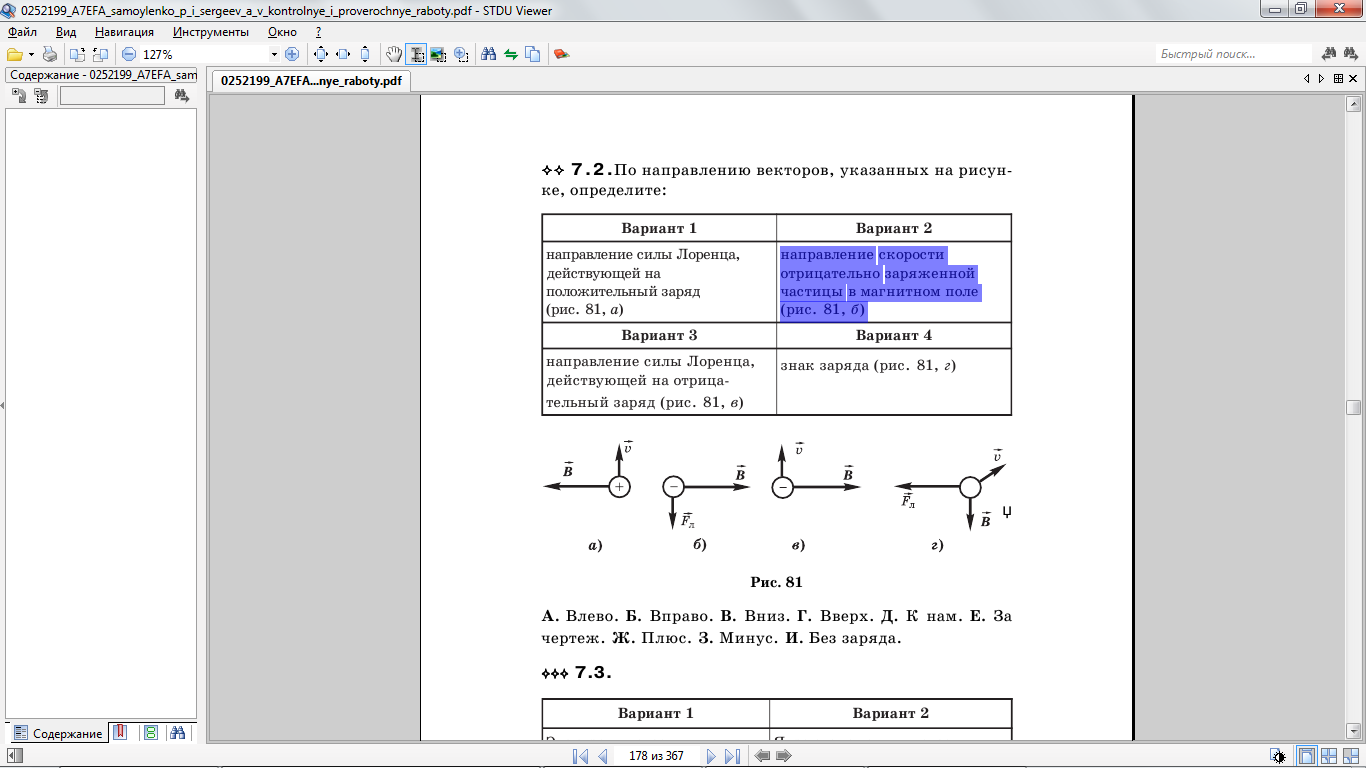Switch to the thumbnails sidebar tab
This screenshot has height=768, width=1366.
click(150, 733)
